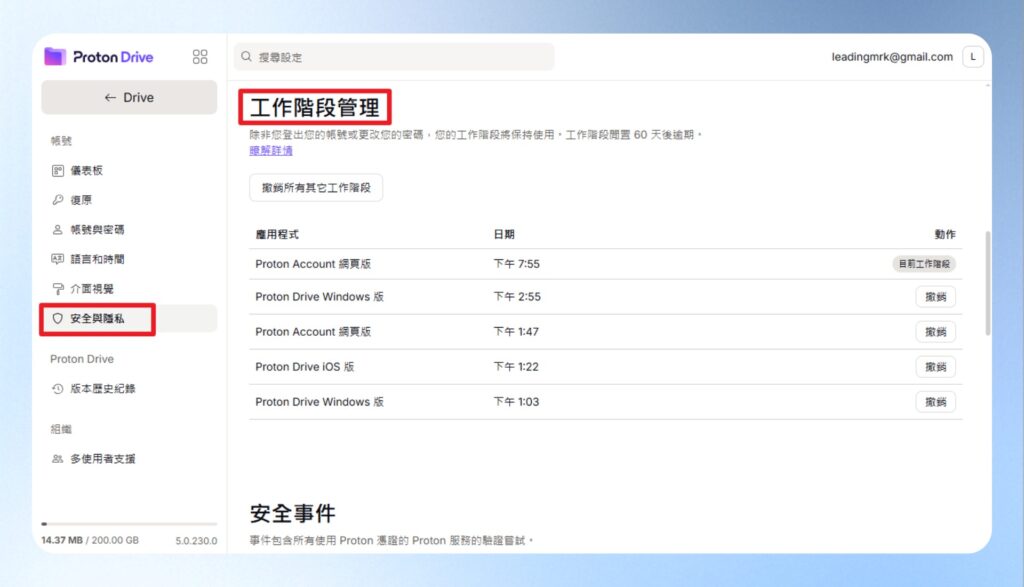Open the app switcher grid icon
Image resolution: width=1024 pixels, height=587 pixels.
point(200,57)
